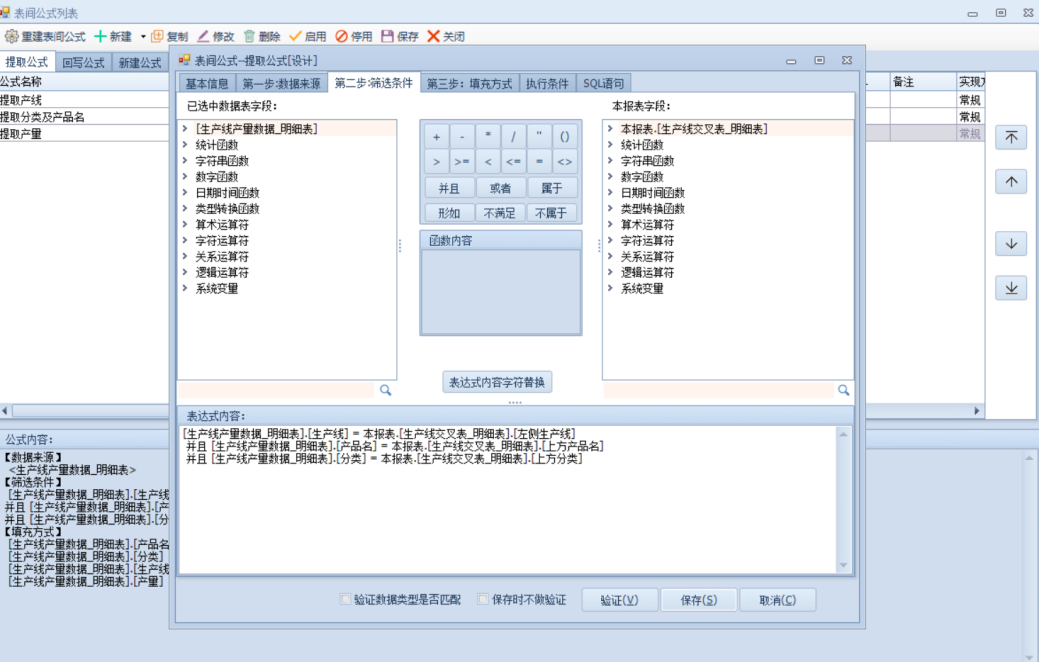Image resolution: width=1040 pixels, height=663 pixels.
Task: Click the move-to-bottom arrow button on right
Action: (1011, 288)
